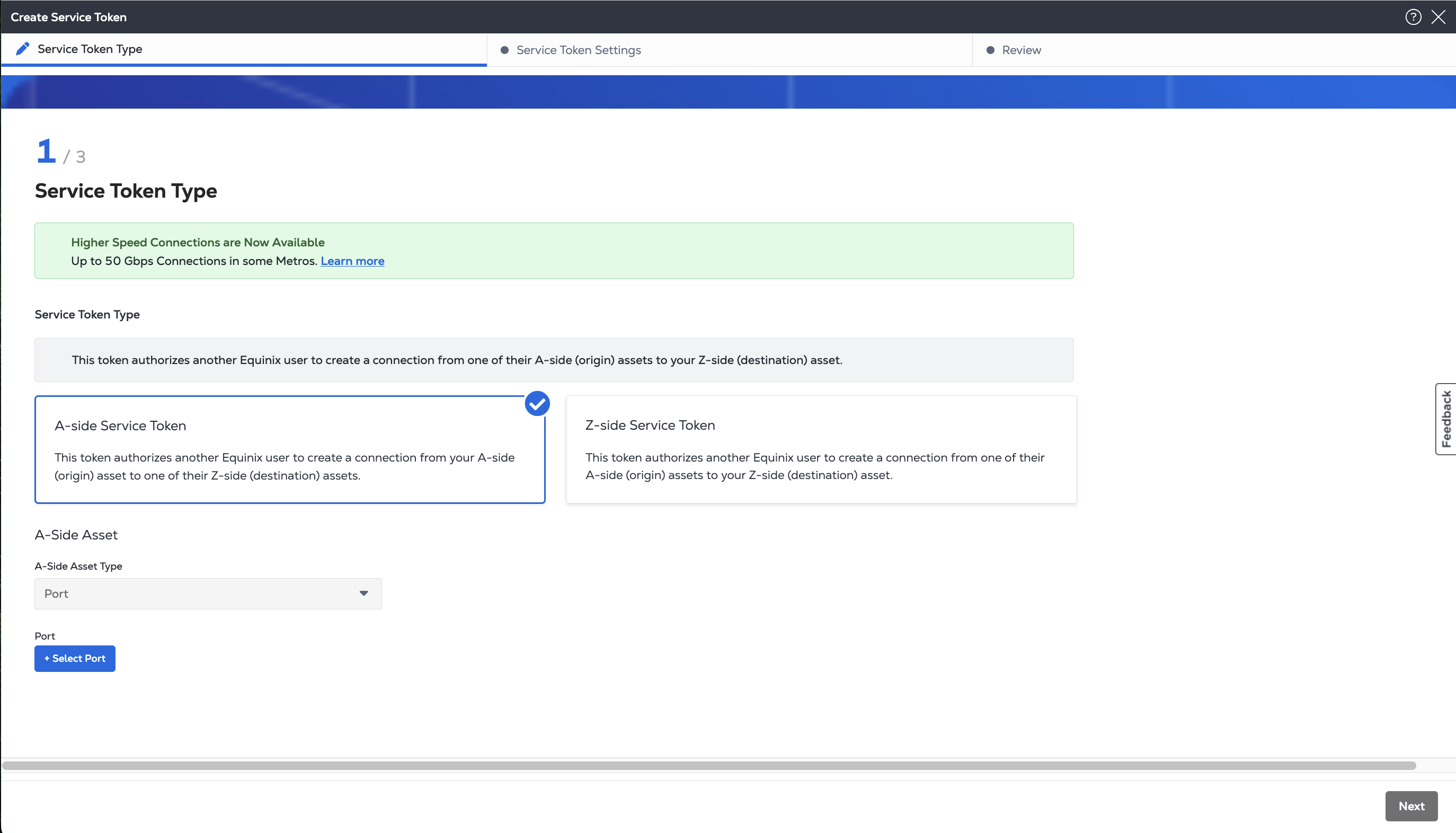Click the pencil icon on Service Token Type step
Viewport: 1456px width, 833px height.
22,49
